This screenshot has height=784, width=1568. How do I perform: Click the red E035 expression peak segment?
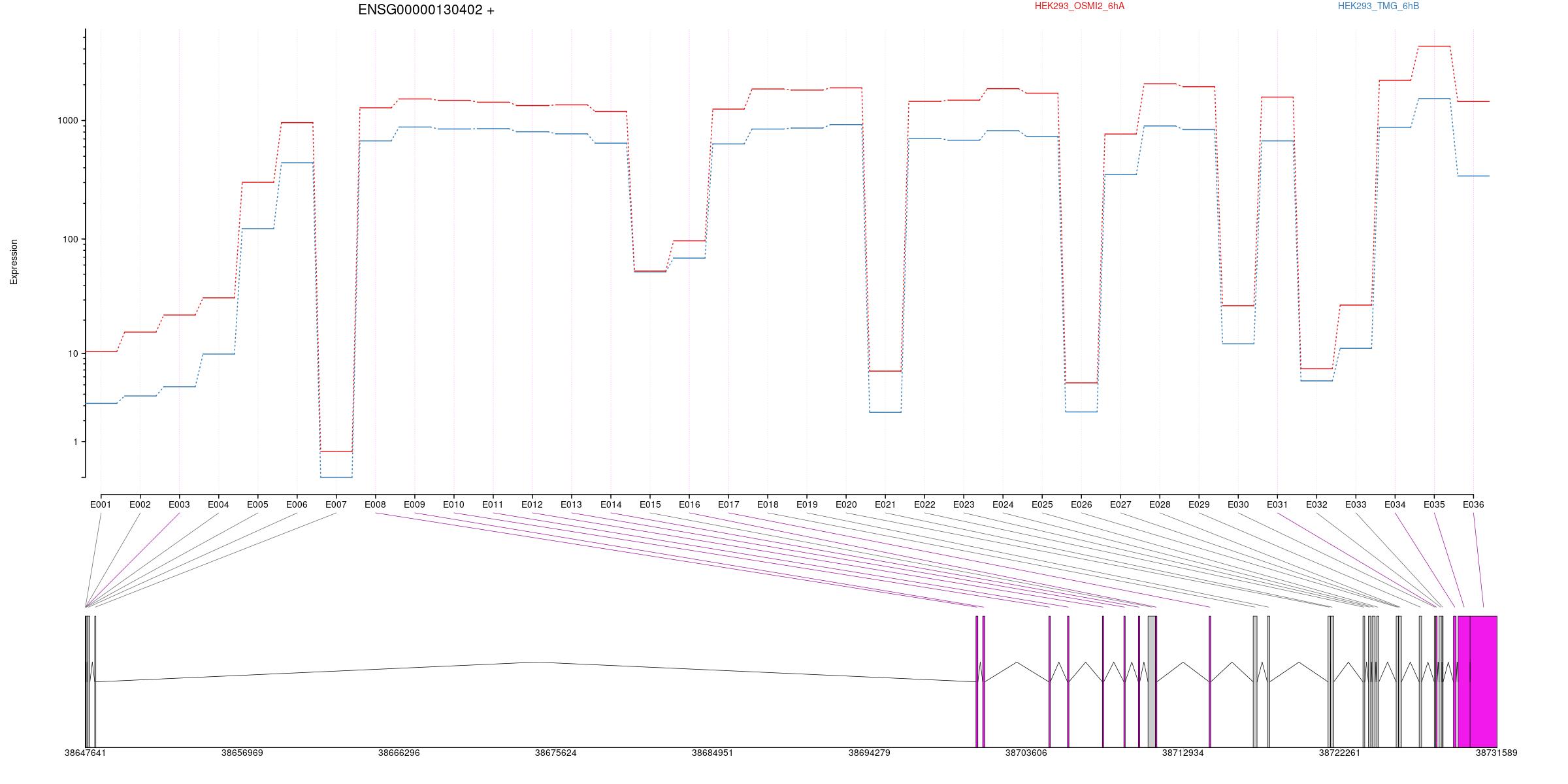click(x=1434, y=46)
